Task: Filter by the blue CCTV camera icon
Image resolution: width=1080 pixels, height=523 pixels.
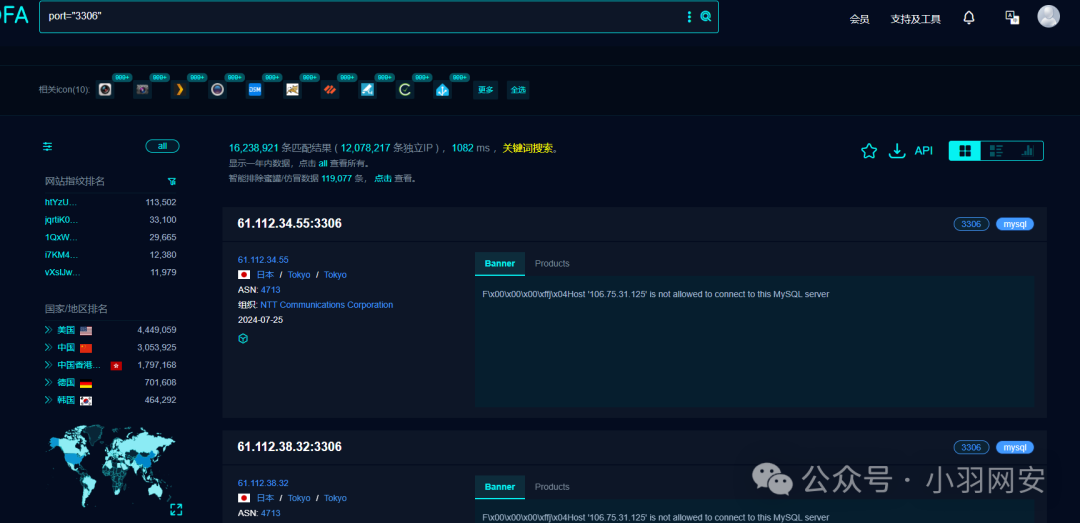Action: [x=368, y=90]
